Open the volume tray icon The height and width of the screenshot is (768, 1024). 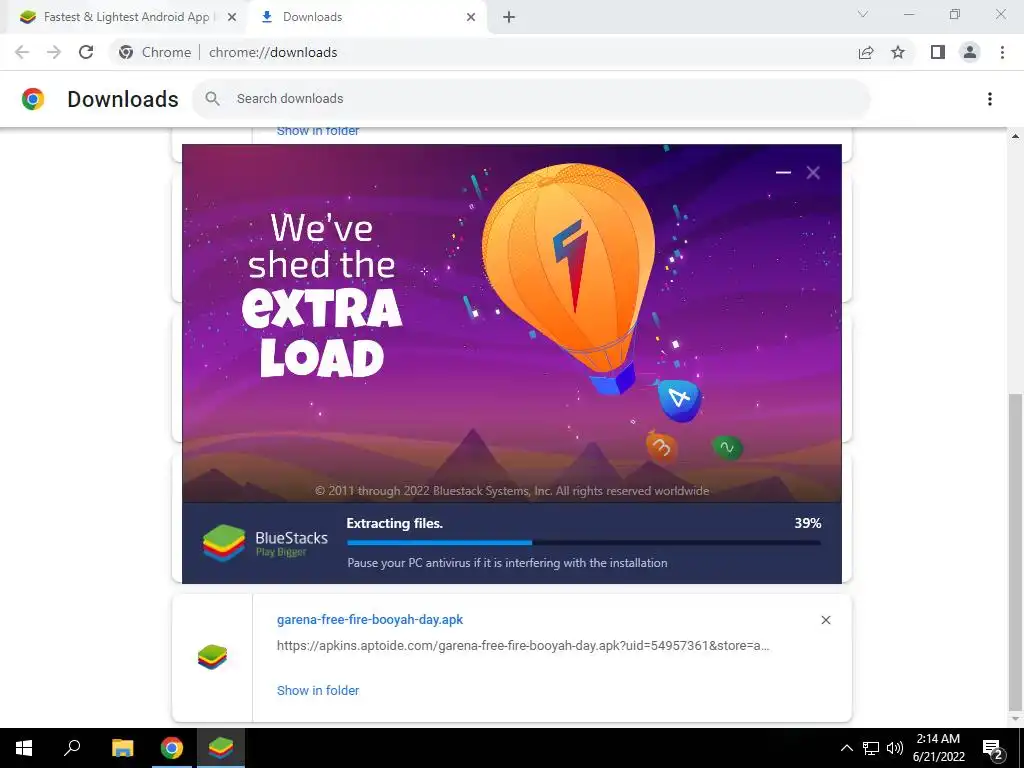[x=895, y=748]
